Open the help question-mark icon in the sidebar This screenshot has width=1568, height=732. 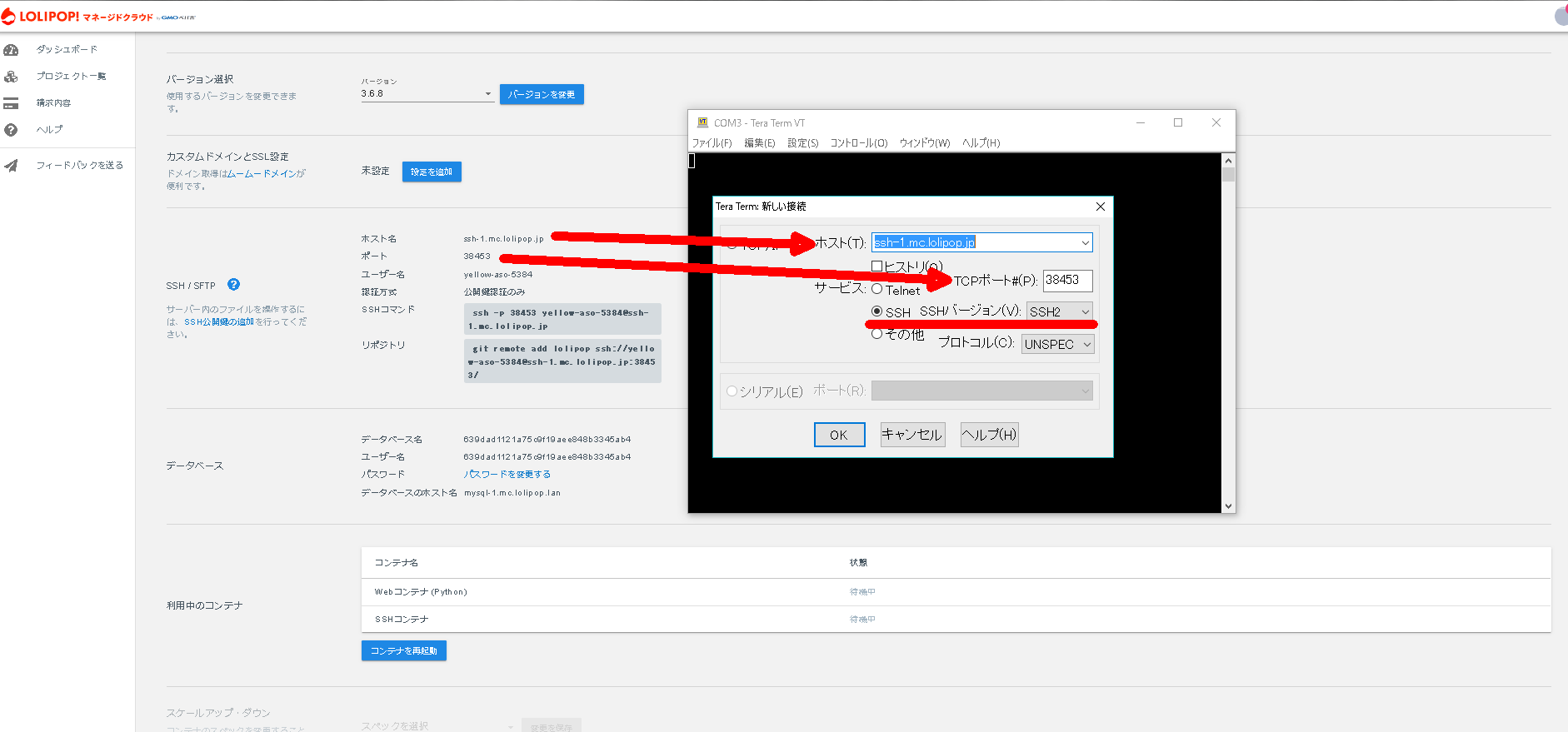(x=11, y=130)
